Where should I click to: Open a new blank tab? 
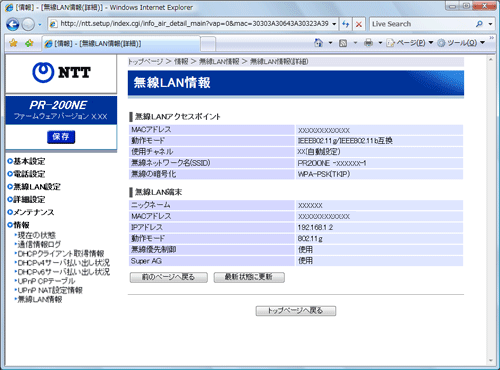tap(208, 44)
